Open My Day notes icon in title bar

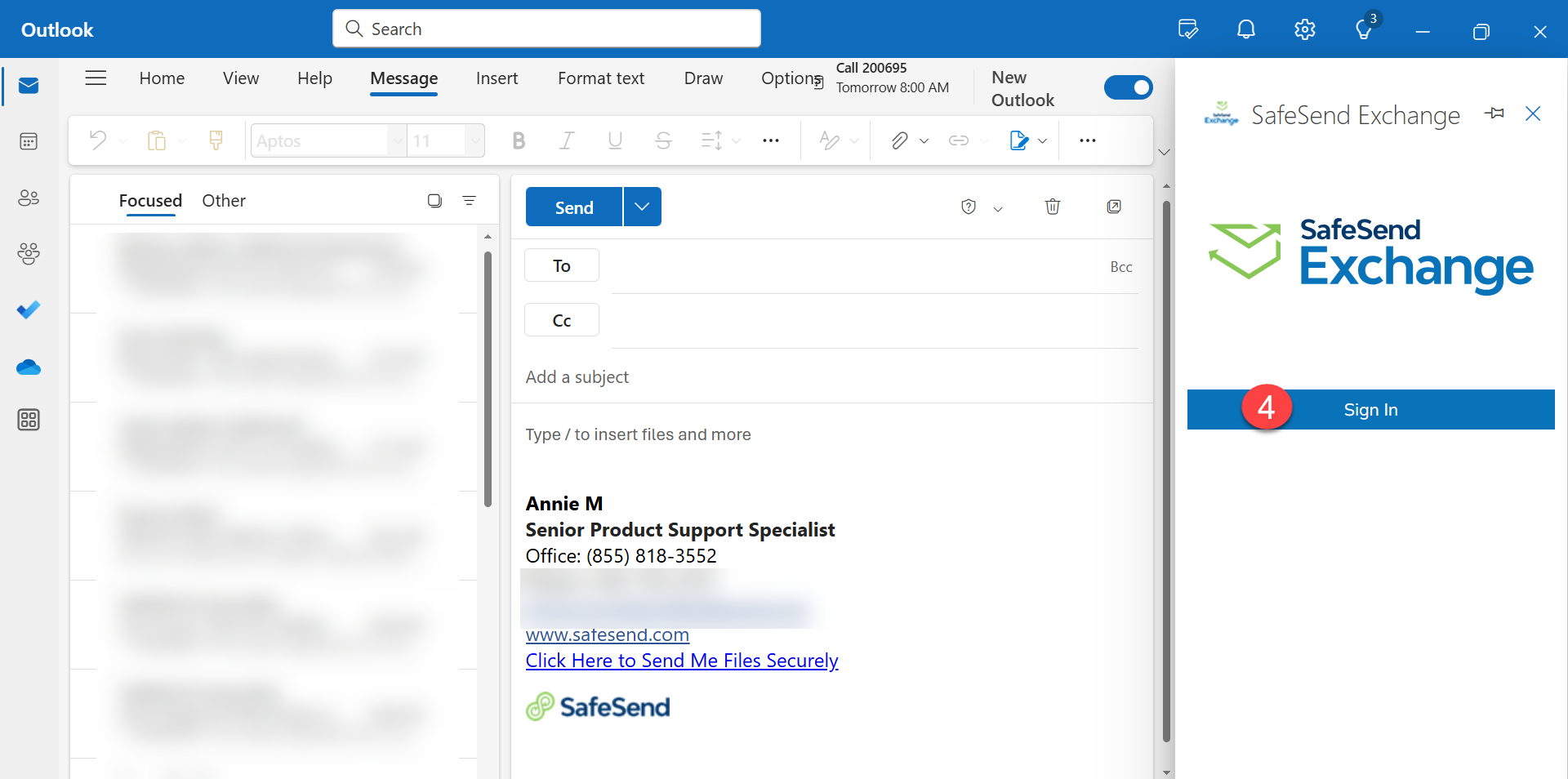tap(1188, 29)
